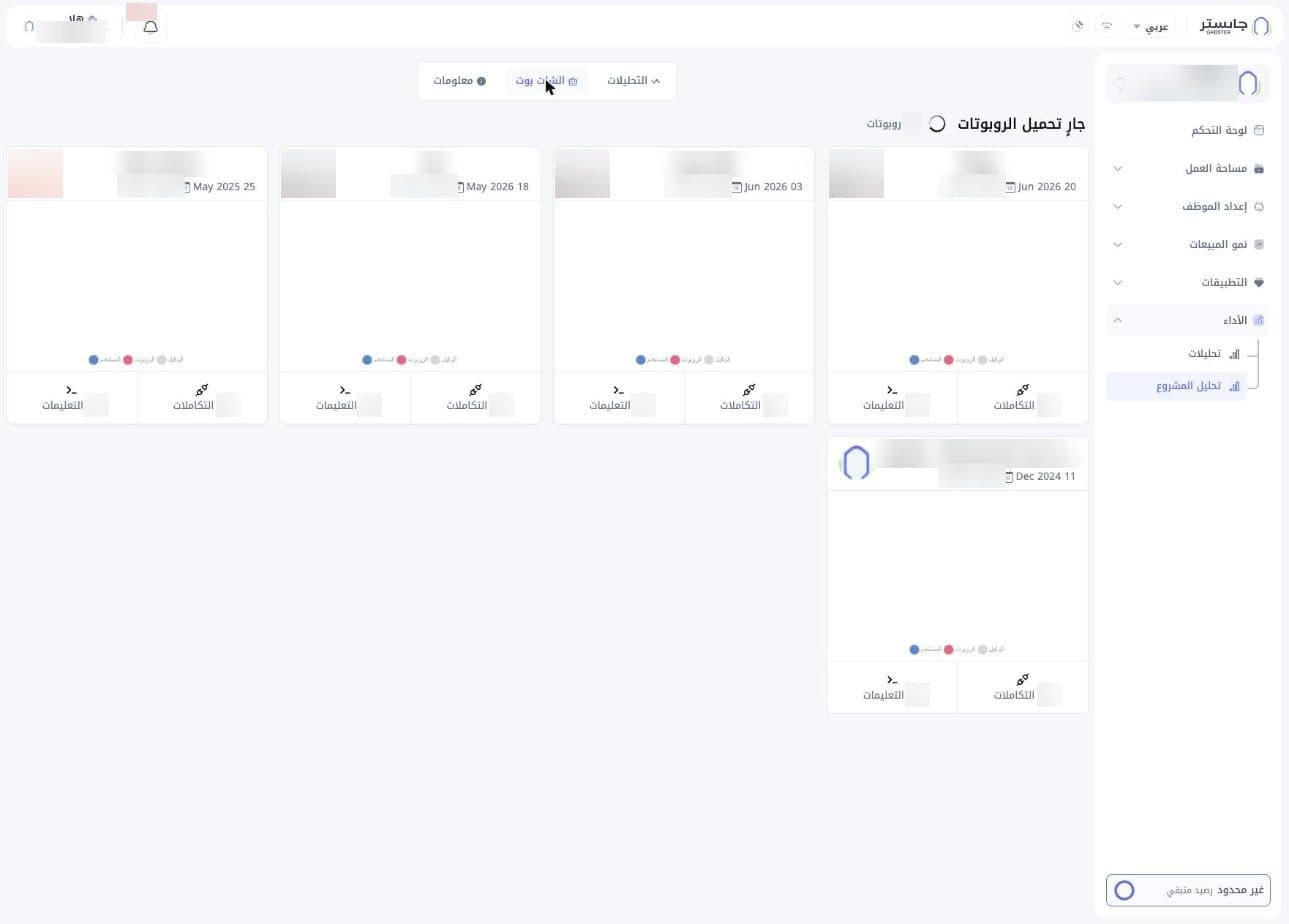This screenshot has height=924, width=1289.
Task: Click the مساحة العمل briefcase icon
Action: click(1259, 168)
